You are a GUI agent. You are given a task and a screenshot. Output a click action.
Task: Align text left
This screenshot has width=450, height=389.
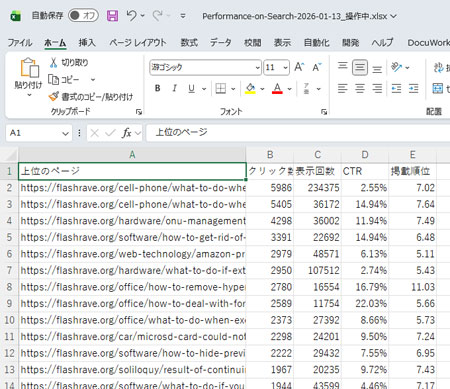point(342,88)
